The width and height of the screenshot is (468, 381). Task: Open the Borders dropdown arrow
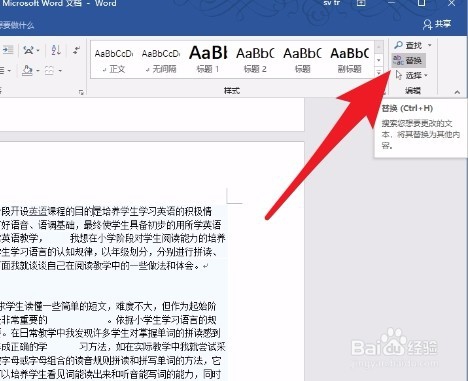click(x=60, y=71)
